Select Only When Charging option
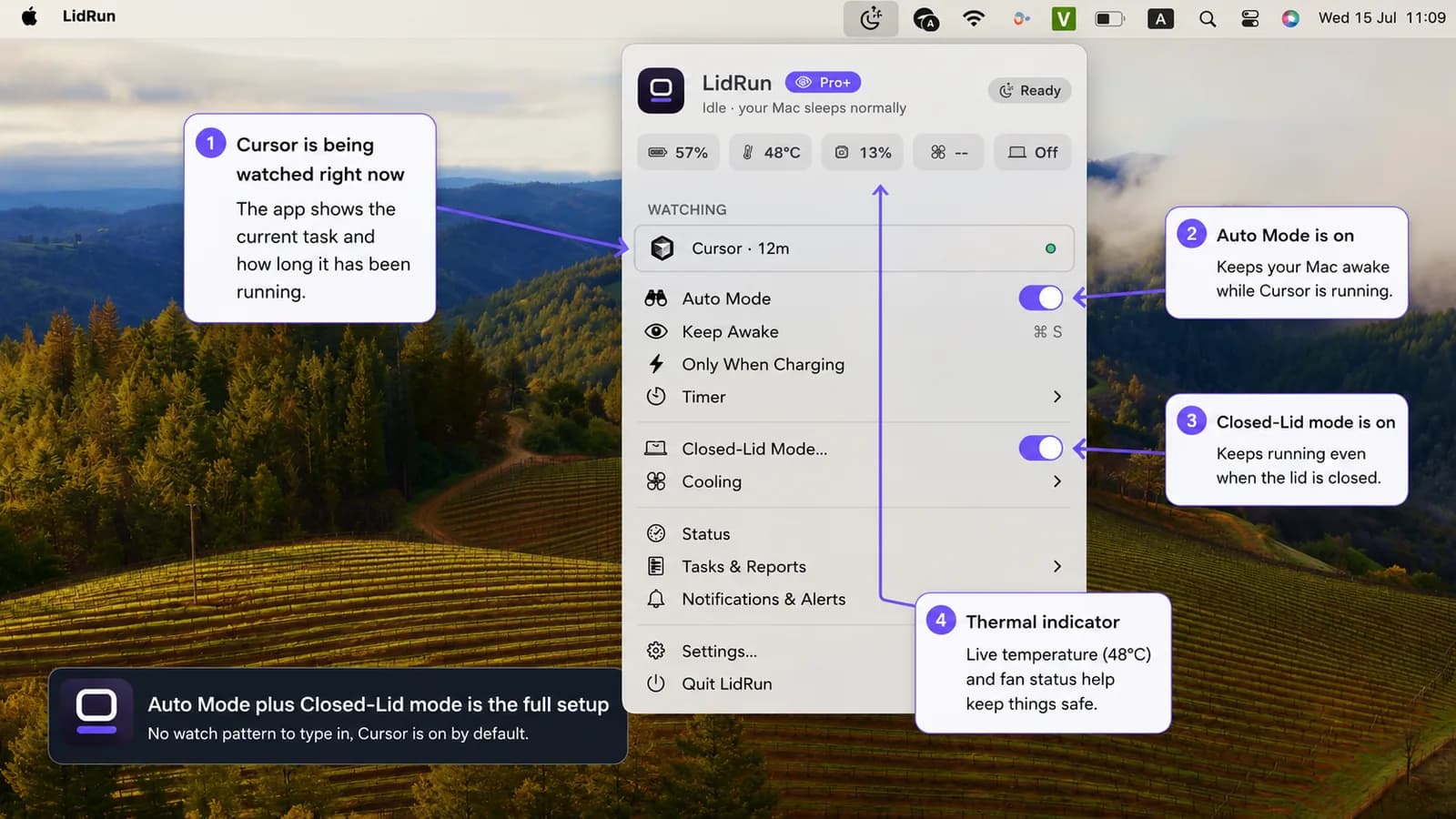Image resolution: width=1456 pixels, height=819 pixels. [854, 365]
